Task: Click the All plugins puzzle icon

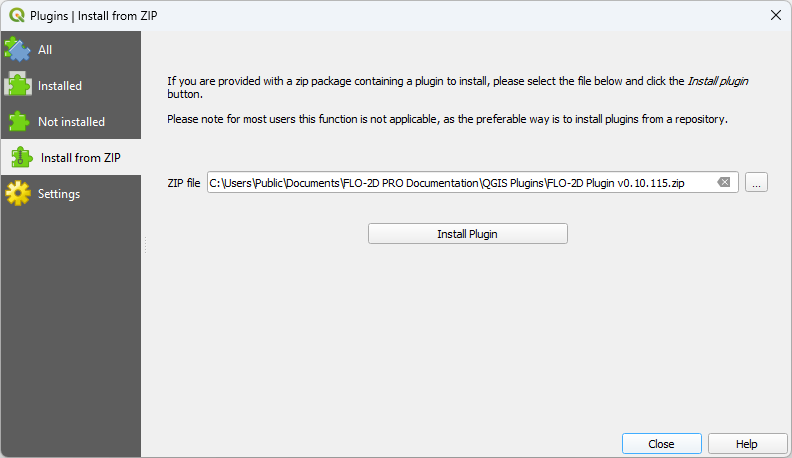Action: 18,50
